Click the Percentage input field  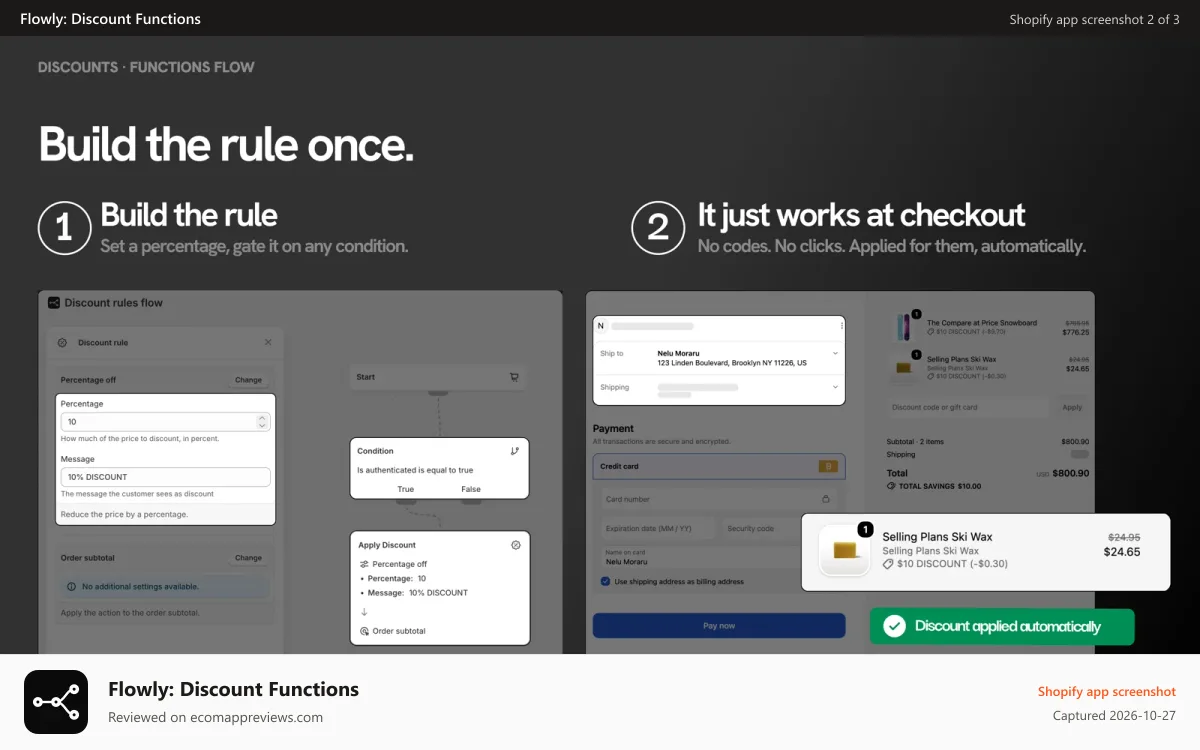(x=166, y=422)
